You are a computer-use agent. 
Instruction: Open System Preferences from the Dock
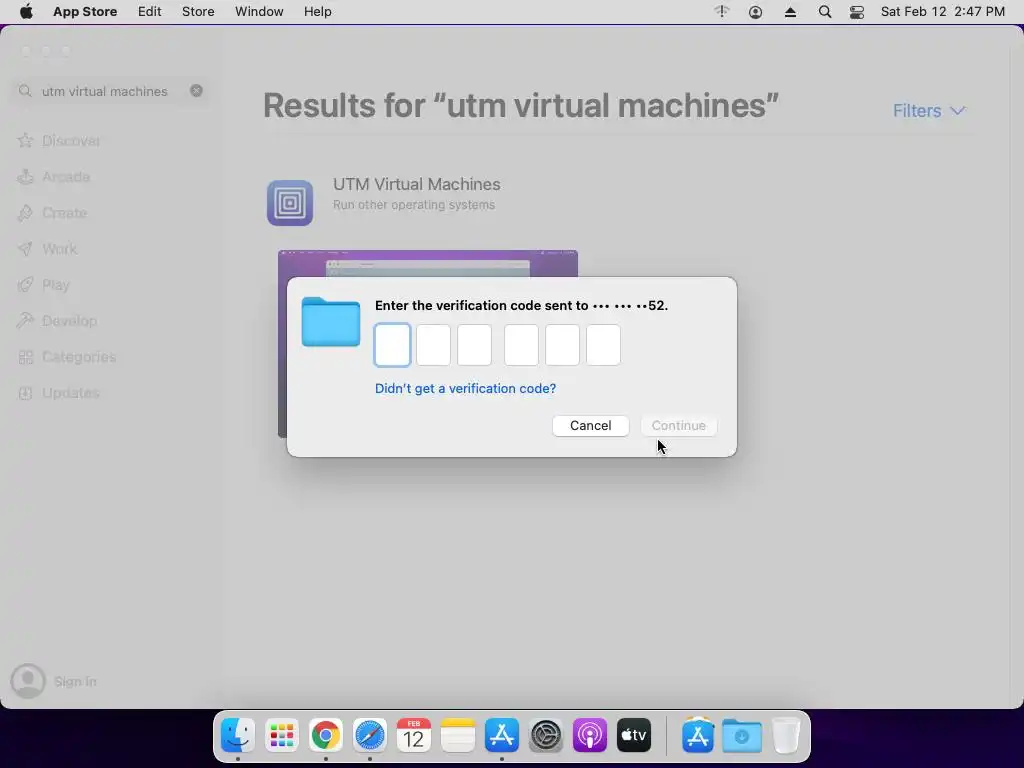(546, 736)
